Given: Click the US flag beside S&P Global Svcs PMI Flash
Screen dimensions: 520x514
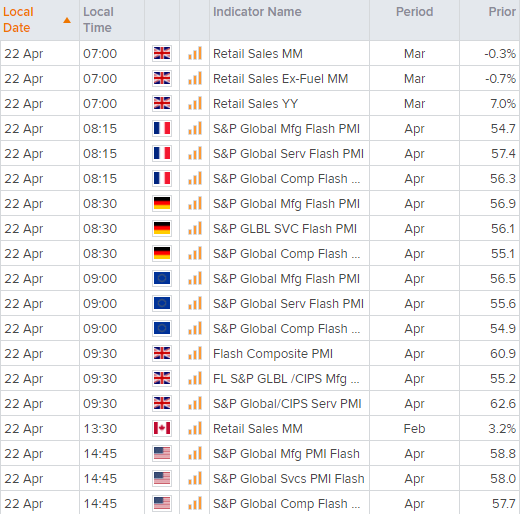Looking at the screenshot, I should (x=162, y=478).
